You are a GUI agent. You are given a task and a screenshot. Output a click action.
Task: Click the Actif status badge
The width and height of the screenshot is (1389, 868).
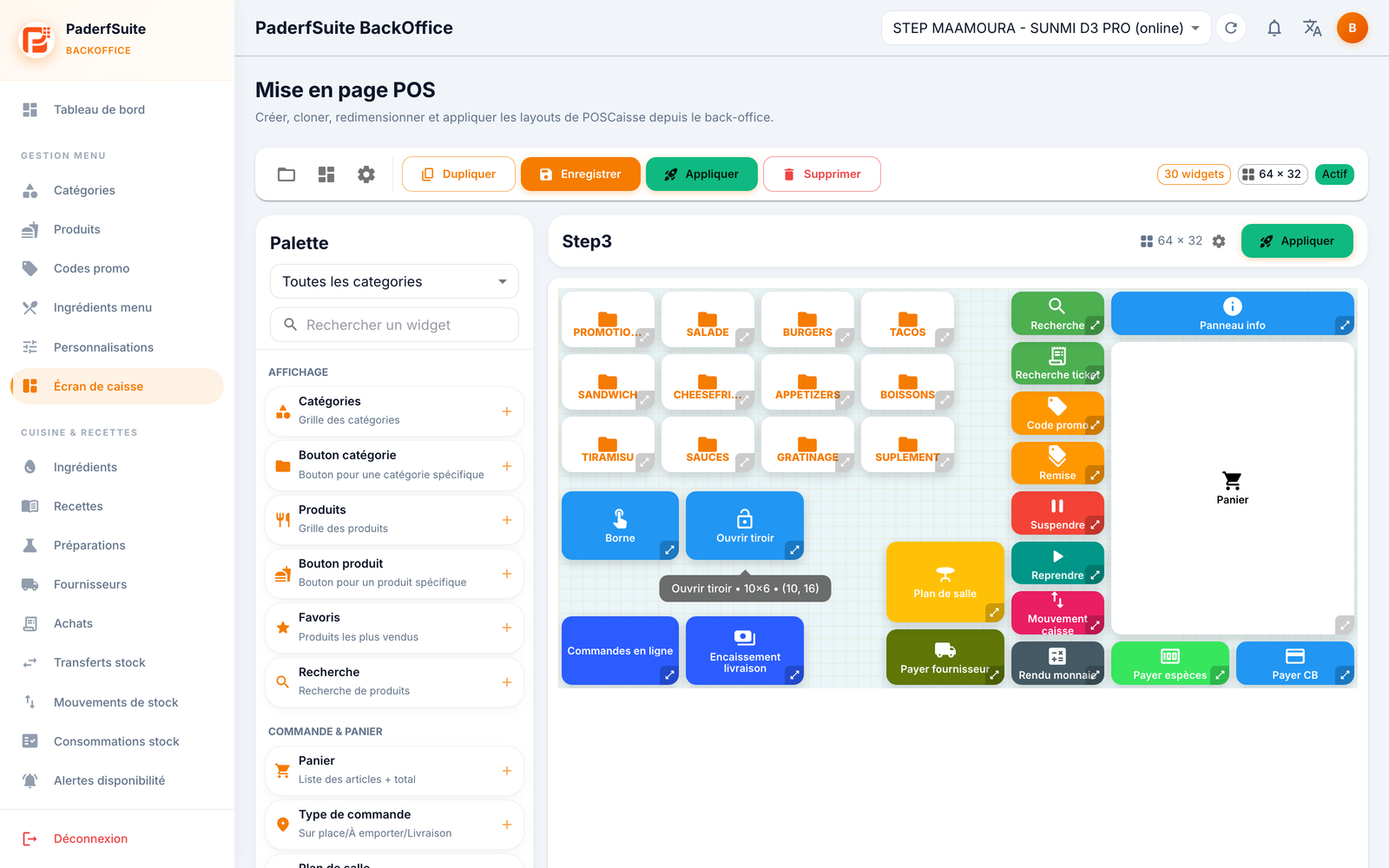coord(1334,174)
